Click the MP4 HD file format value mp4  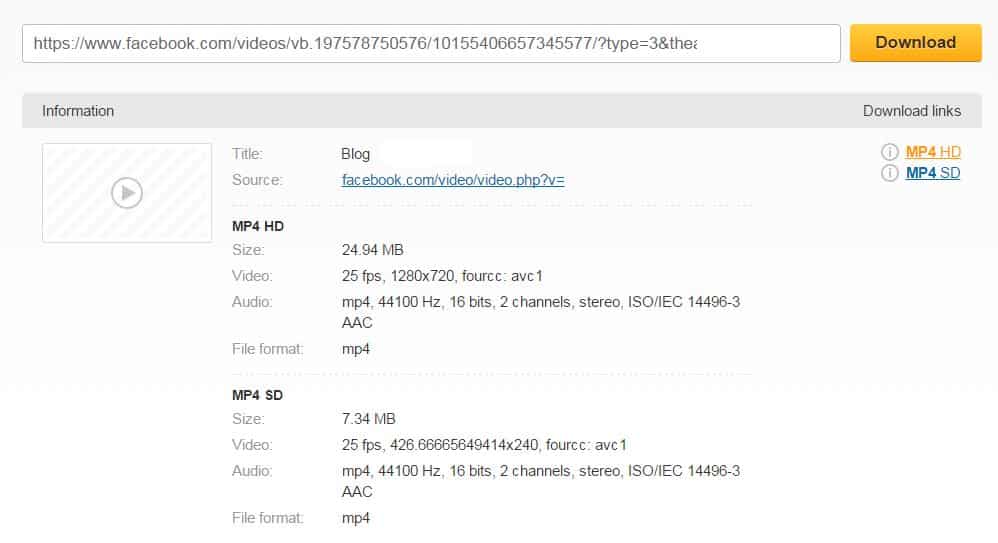355,349
